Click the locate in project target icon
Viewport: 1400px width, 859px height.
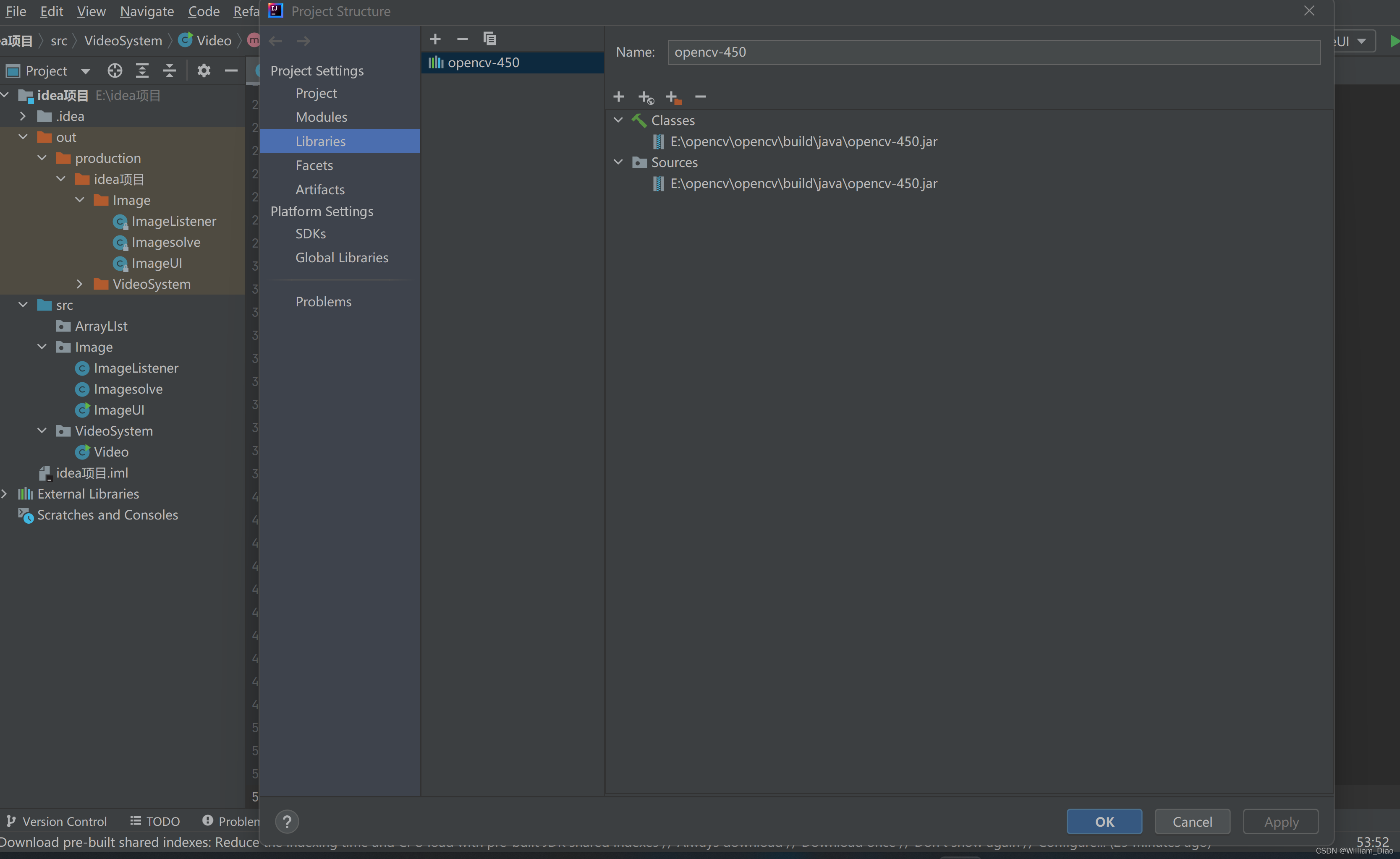coord(115,70)
